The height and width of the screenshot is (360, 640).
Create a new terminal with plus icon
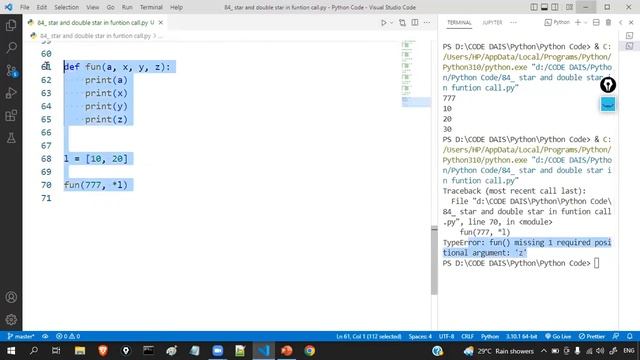(x=578, y=22)
